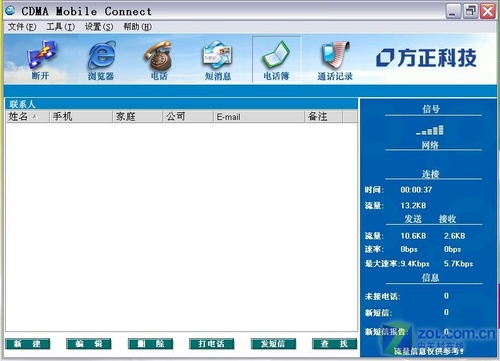The image size is (500, 361).
Task: Open the 浏览器 browser icon
Action: pyautogui.click(x=101, y=60)
